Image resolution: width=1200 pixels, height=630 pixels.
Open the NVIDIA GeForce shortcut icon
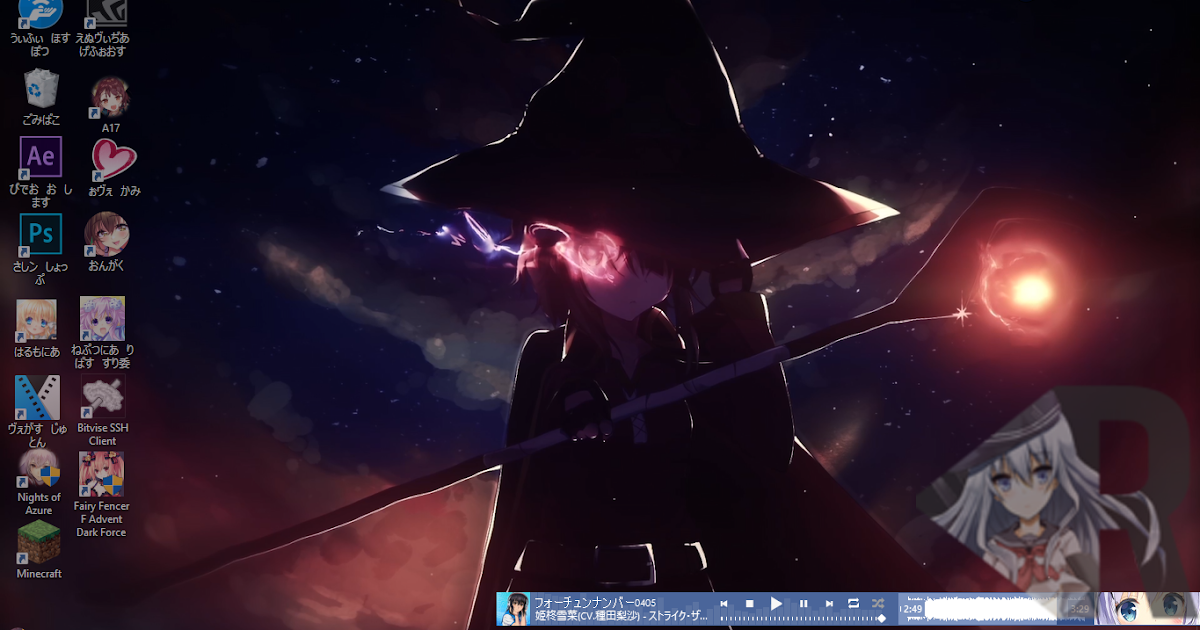pyautogui.click(x=106, y=13)
